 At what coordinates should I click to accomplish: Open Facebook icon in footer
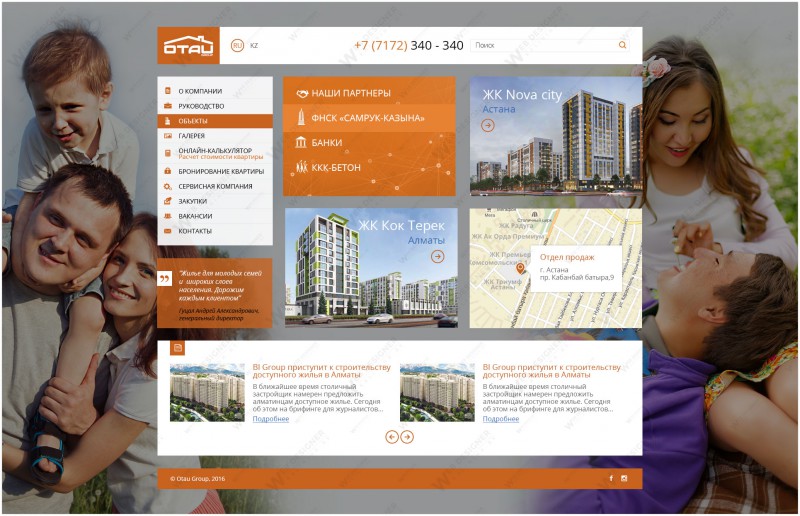[x=611, y=478]
